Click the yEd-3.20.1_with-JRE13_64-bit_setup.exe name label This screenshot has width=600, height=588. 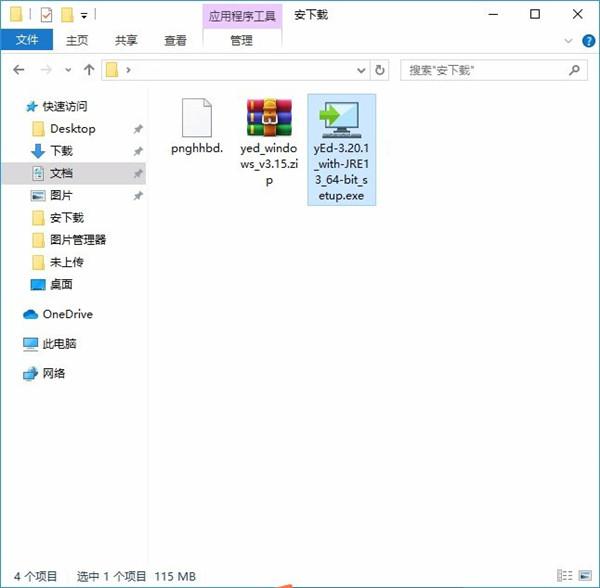(341, 172)
